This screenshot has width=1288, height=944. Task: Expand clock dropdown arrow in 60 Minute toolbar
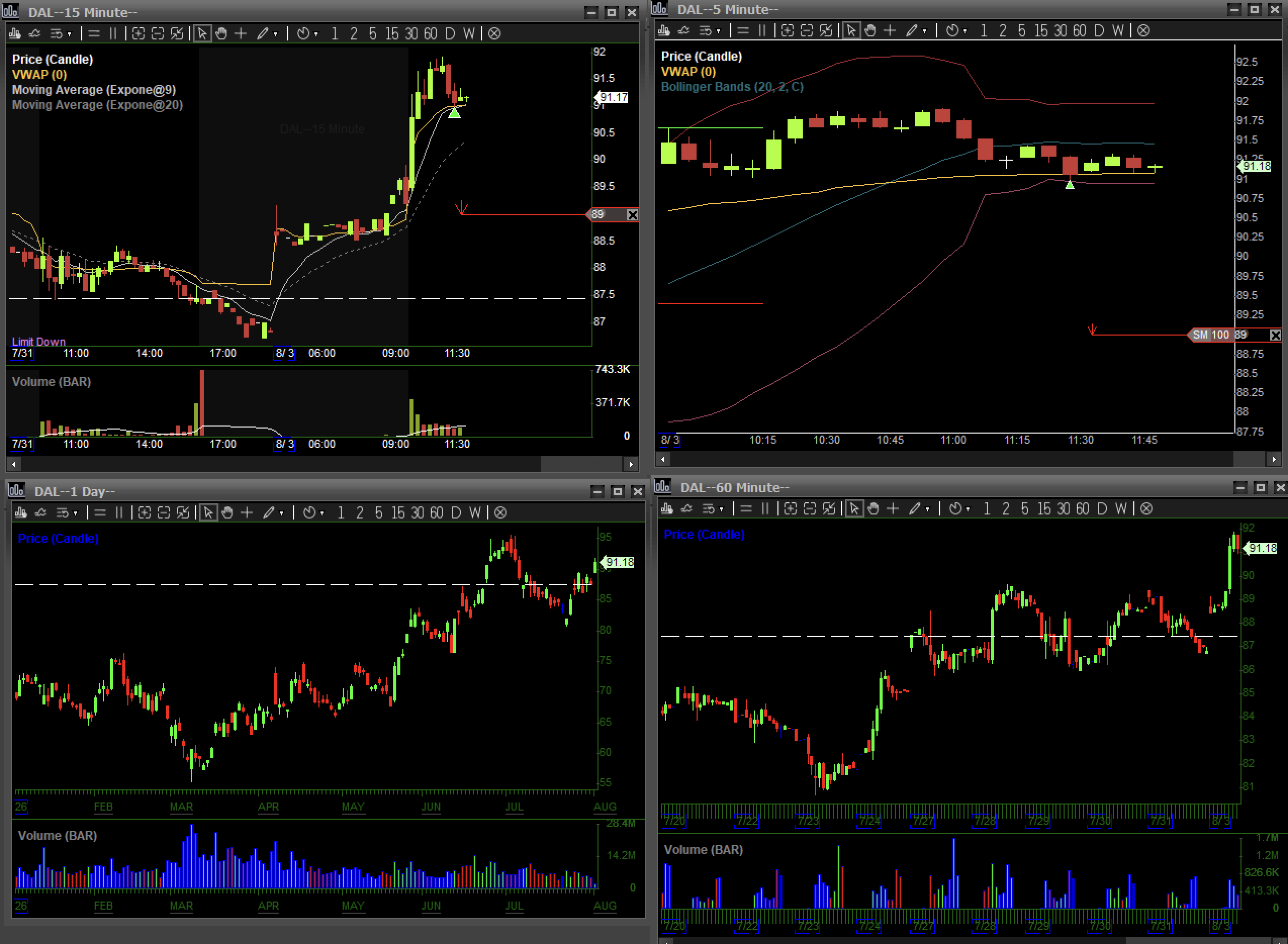(x=968, y=509)
